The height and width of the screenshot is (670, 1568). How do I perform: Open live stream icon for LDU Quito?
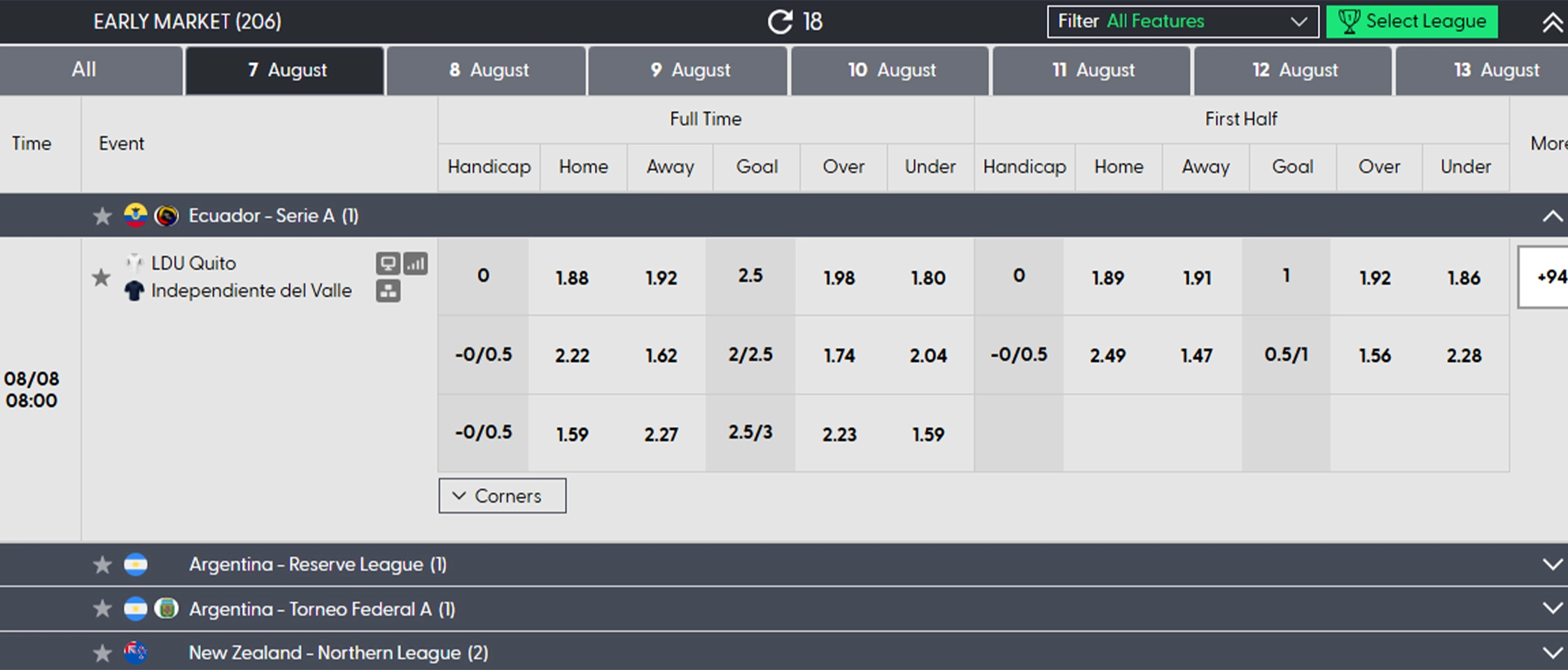[388, 264]
